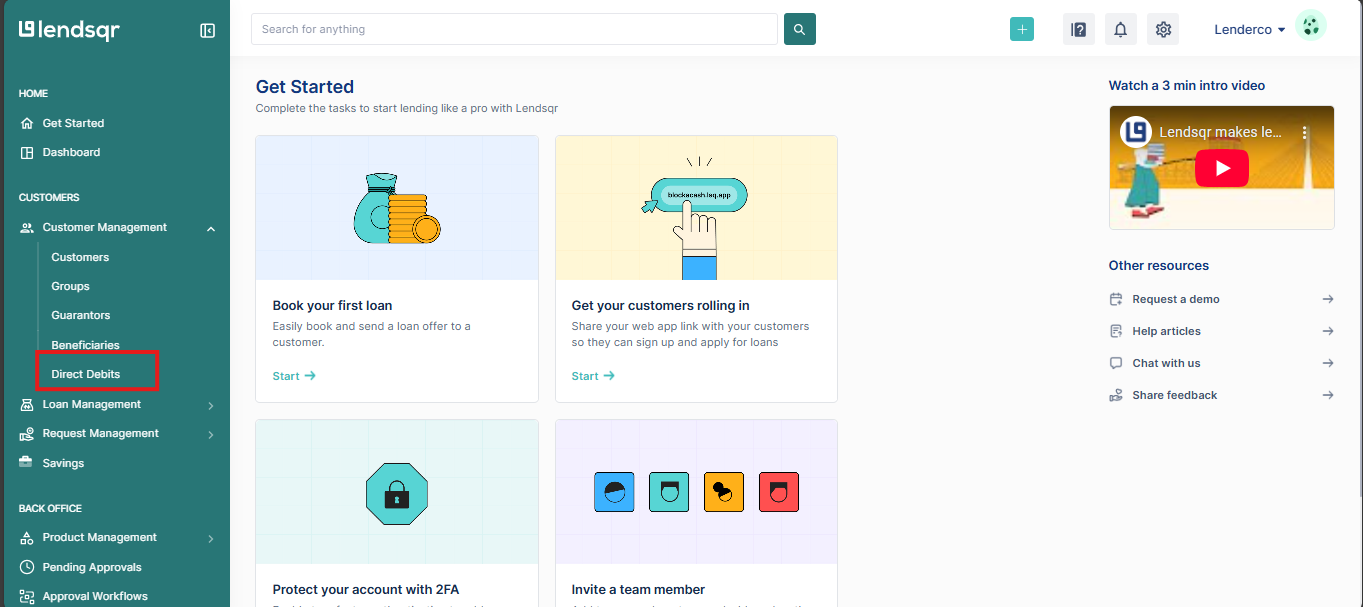Expand the Loan Management chevron
1363x607 pixels.
211,406
